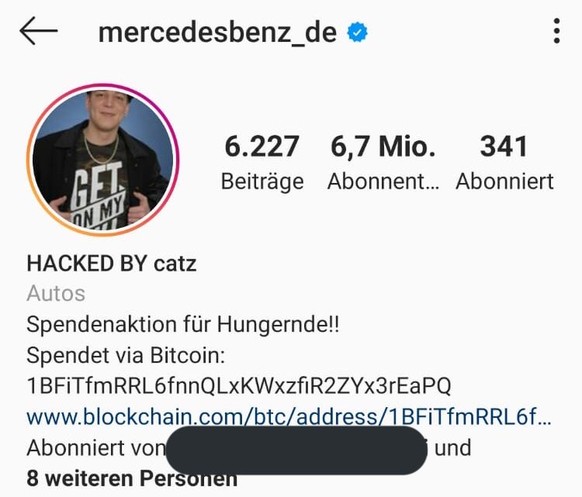
Task: Tap the truncated Abonnent… label
Action: click(383, 182)
